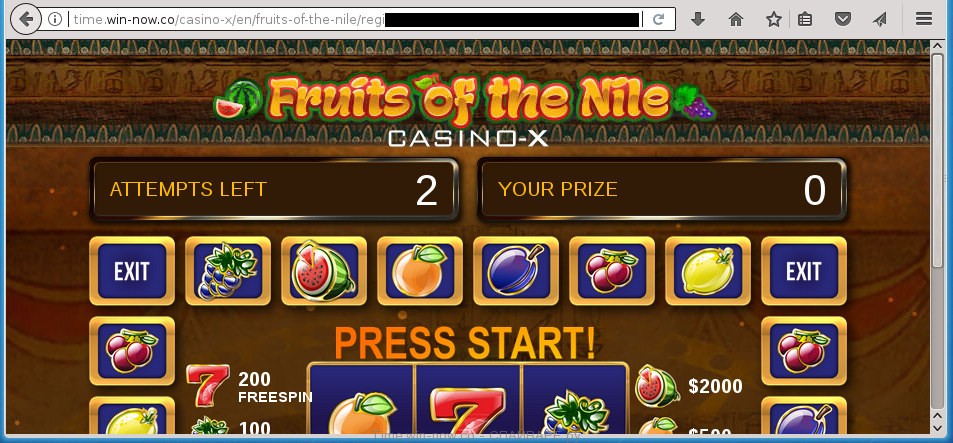Click the left EXIT tile
Viewport: 953px width, 443px height.
click(132, 271)
